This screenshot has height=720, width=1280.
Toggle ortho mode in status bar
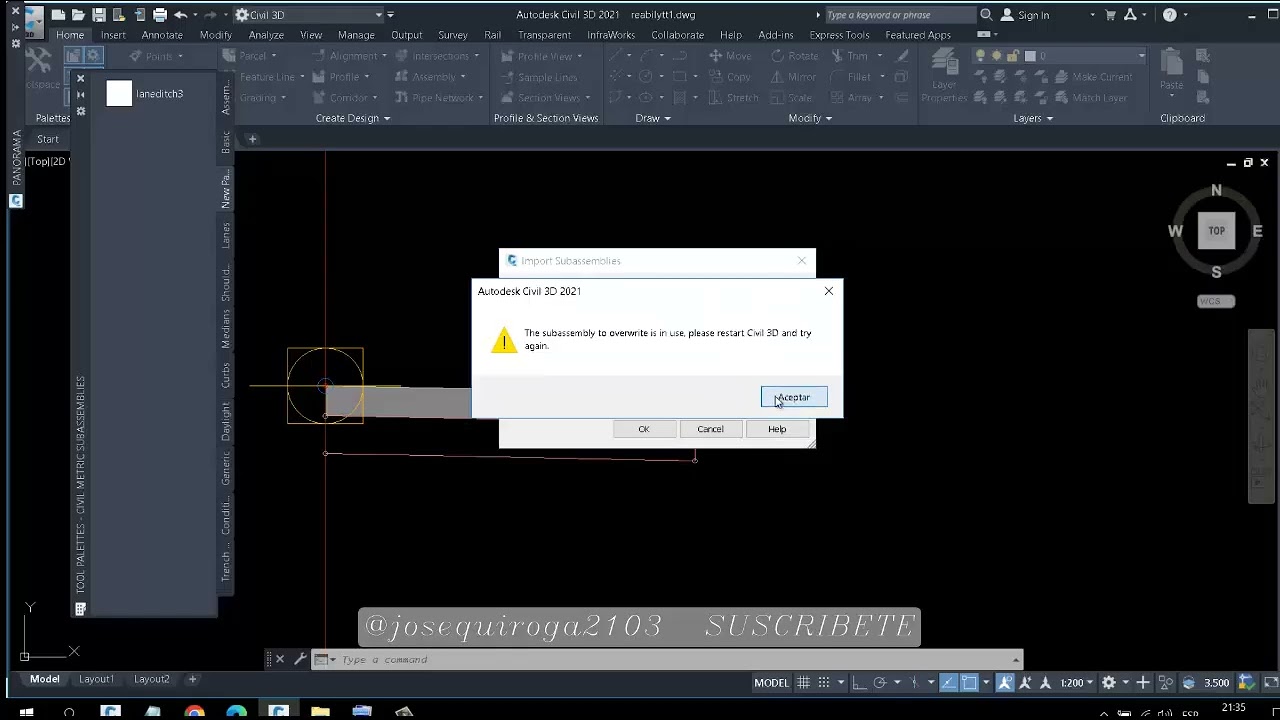tap(860, 683)
